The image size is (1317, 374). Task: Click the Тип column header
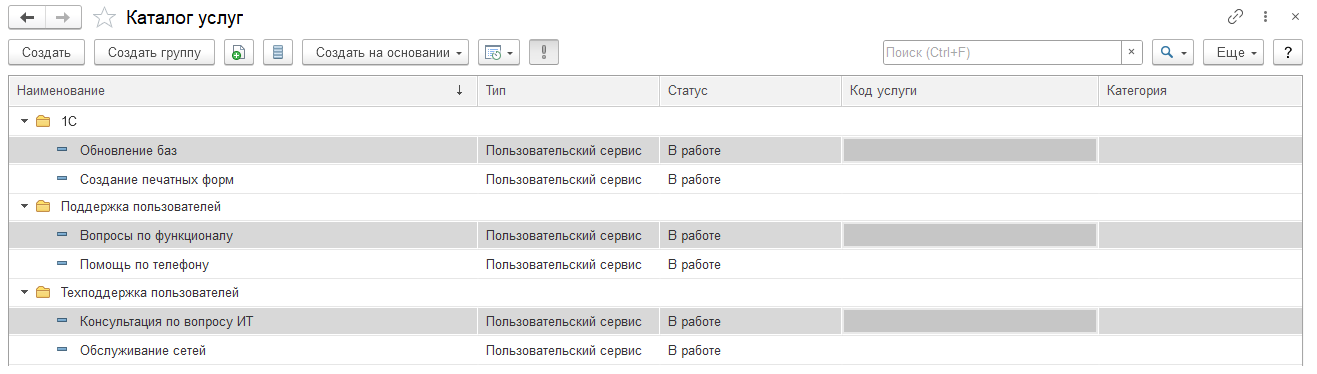[568, 90]
